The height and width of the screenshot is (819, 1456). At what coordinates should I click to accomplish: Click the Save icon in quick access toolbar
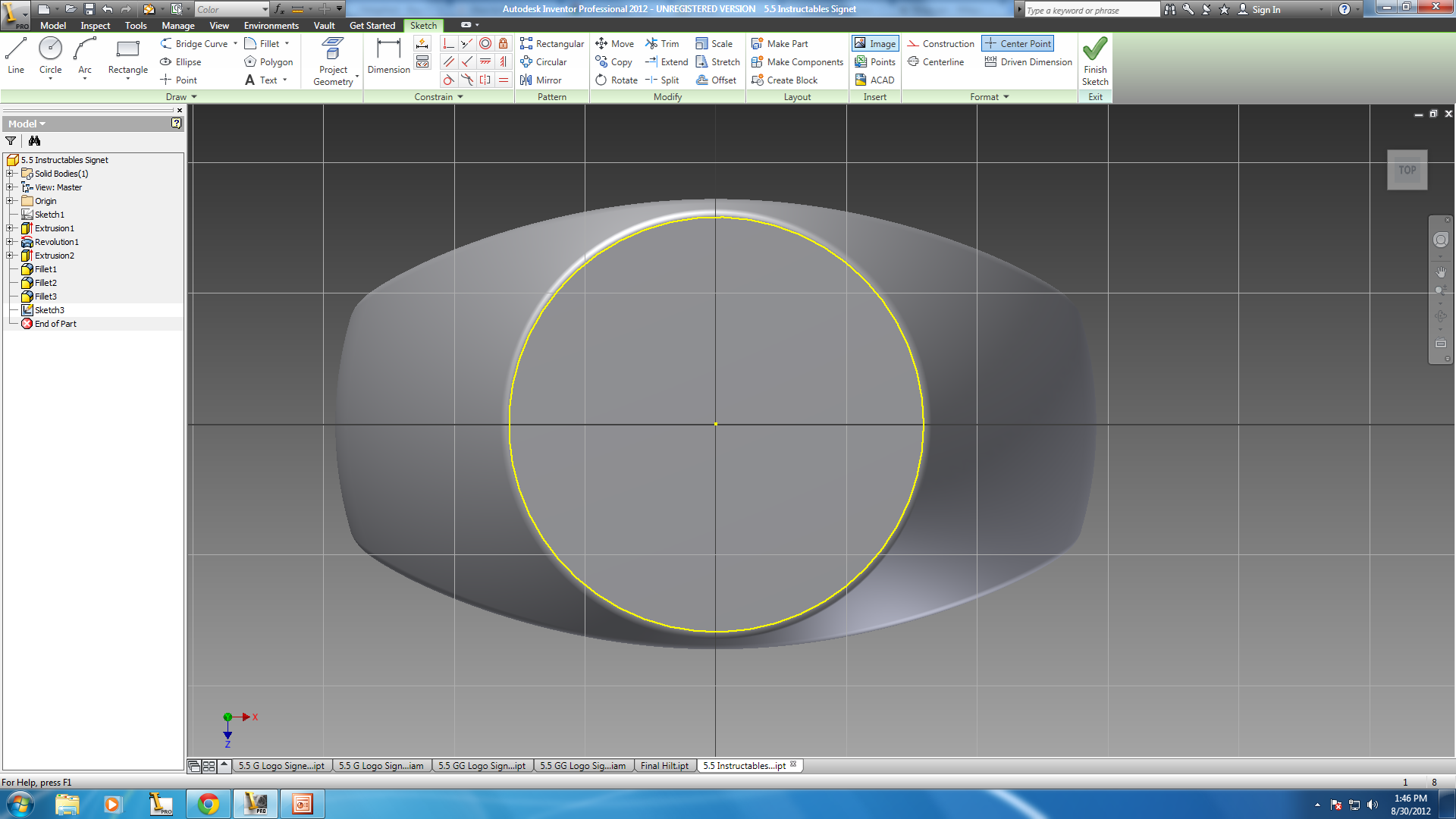(89, 9)
